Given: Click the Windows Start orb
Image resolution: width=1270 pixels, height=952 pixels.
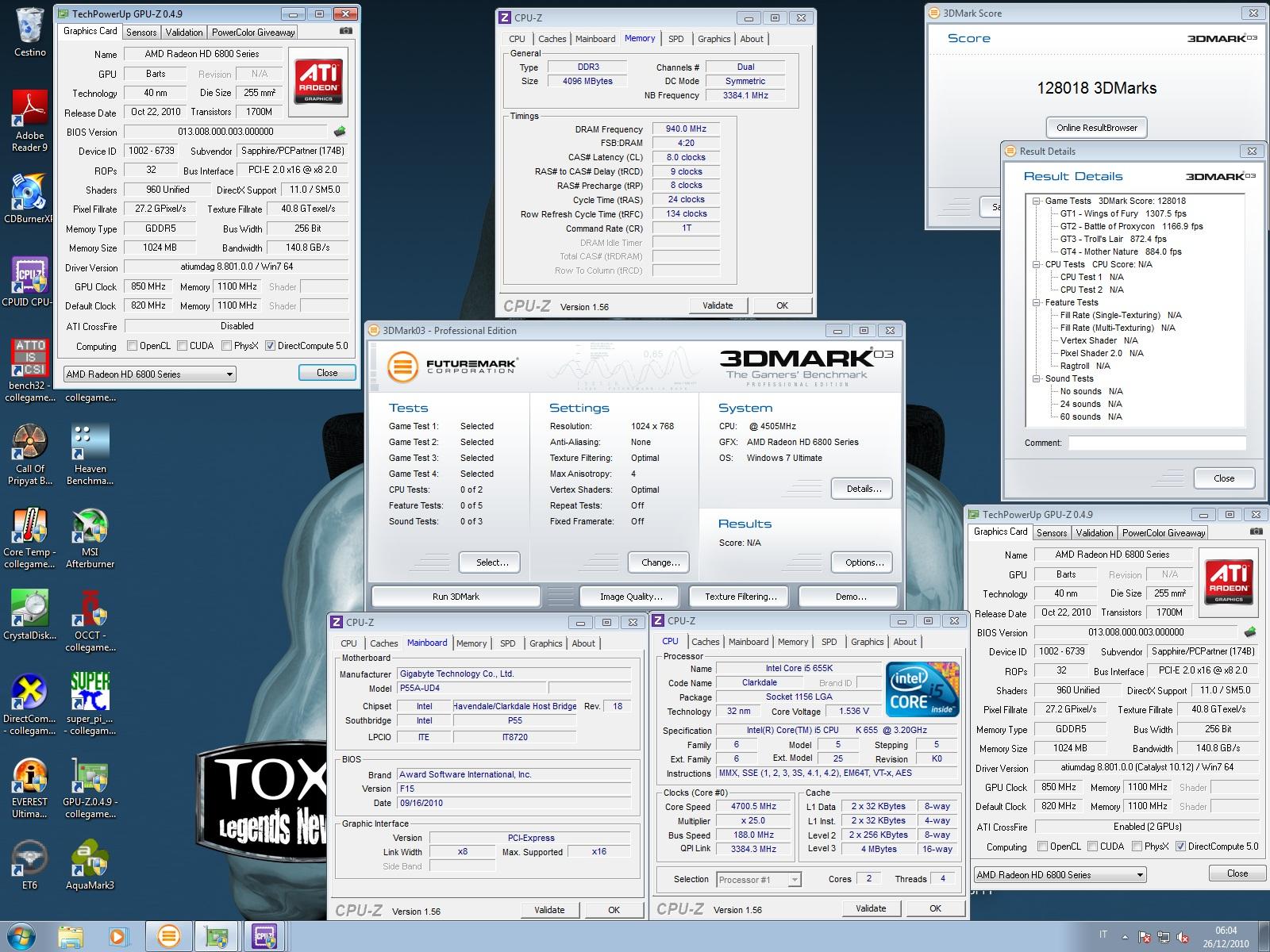Looking at the screenshot, I should 21,936.
